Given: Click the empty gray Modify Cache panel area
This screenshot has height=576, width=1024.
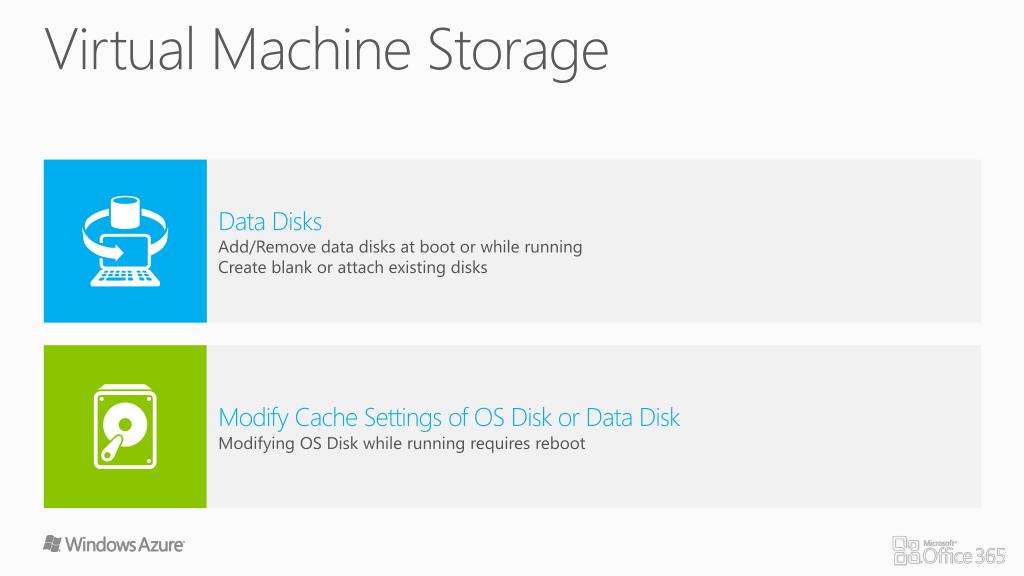Looking at the screenshot, I should tap(829, 426).
